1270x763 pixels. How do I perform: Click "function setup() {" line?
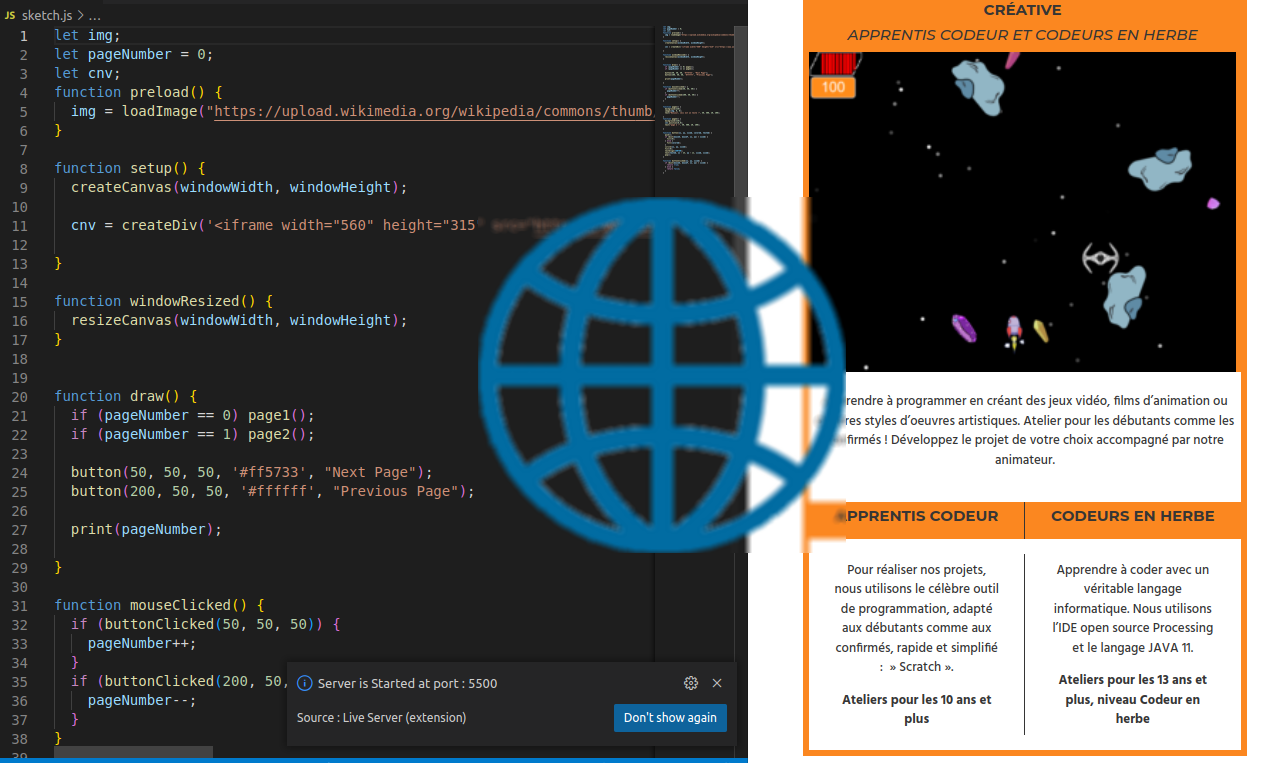[130, 168]
